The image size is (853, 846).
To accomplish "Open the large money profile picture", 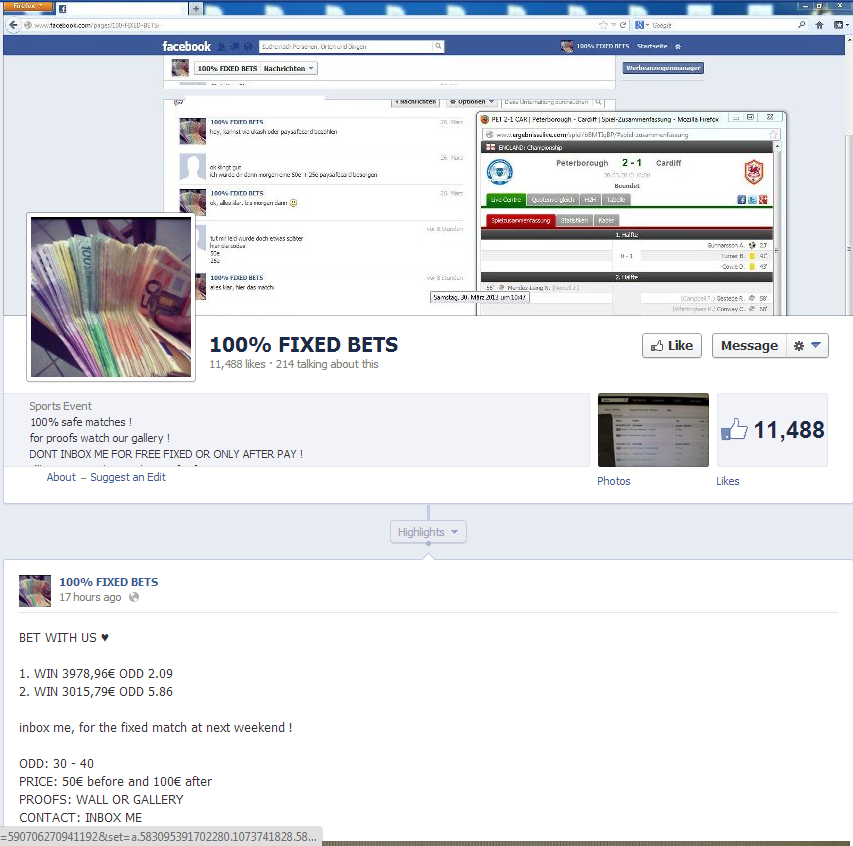I will click(111, 297).
